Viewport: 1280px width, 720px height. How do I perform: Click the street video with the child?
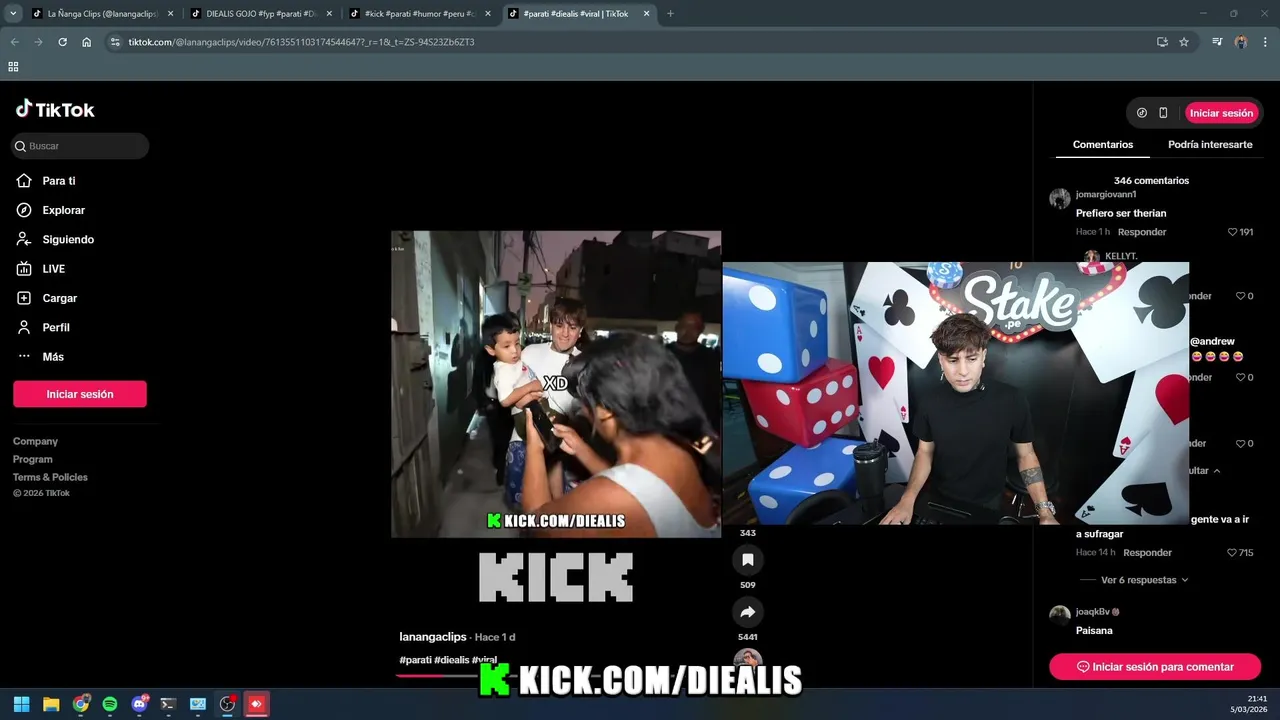point(556,384)
